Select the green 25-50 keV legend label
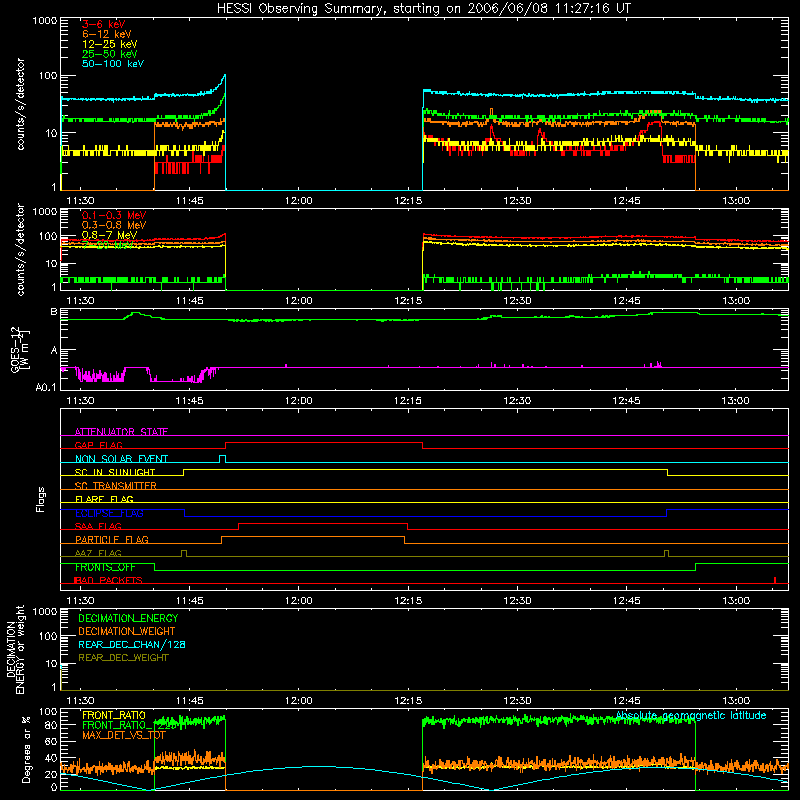 click(110, 54)
